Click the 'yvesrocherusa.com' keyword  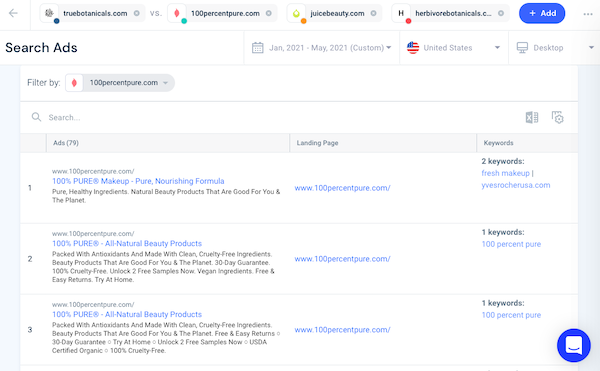pos(516,185)
